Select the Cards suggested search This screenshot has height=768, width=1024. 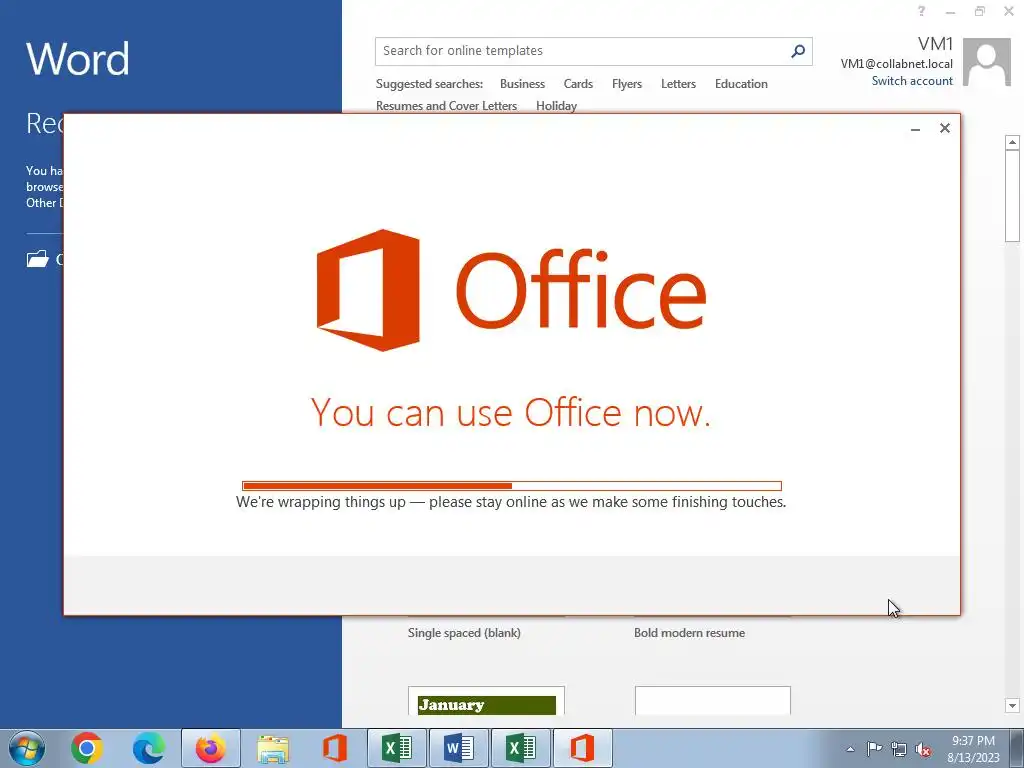tap(578, 84)
